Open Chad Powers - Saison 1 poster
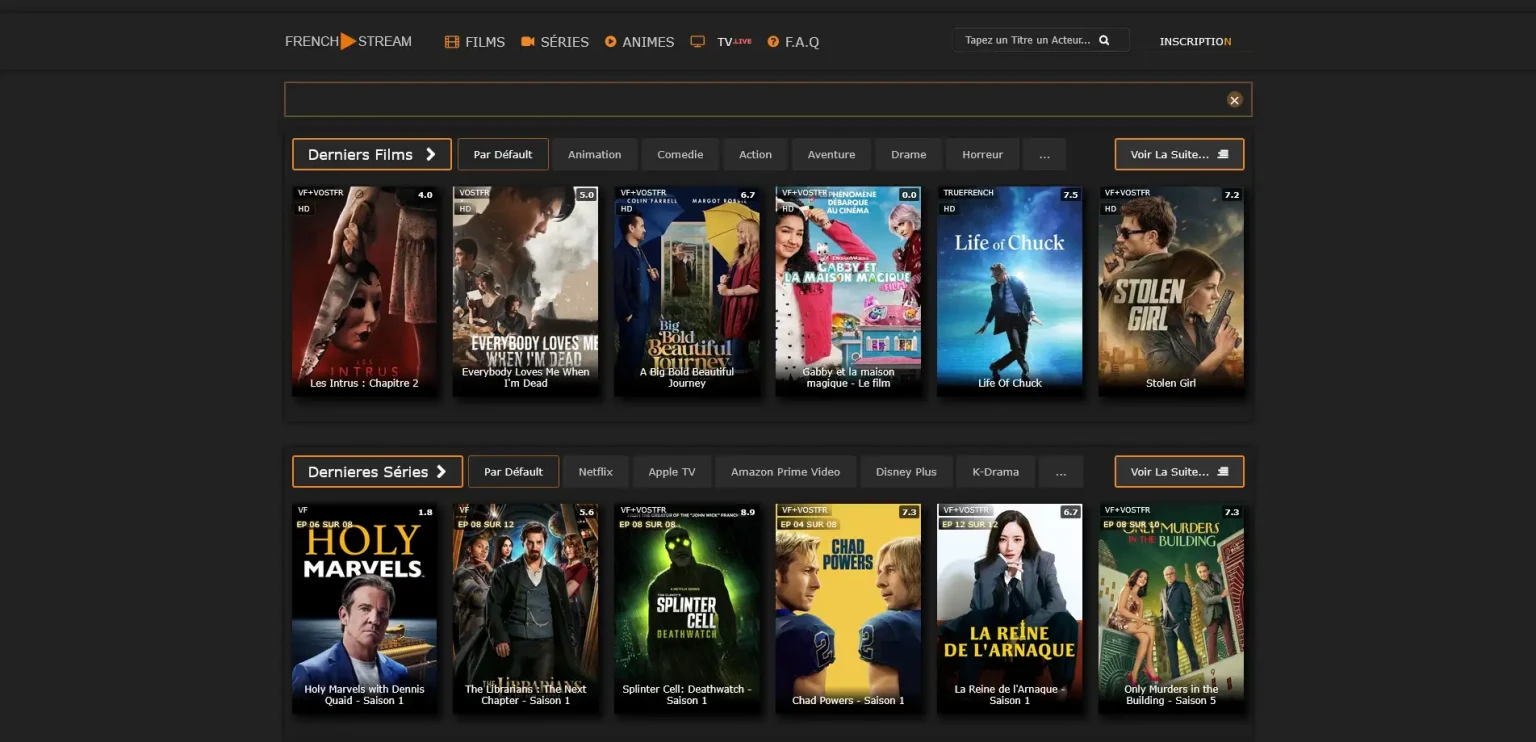1536x742 pixels. (848, 608)
